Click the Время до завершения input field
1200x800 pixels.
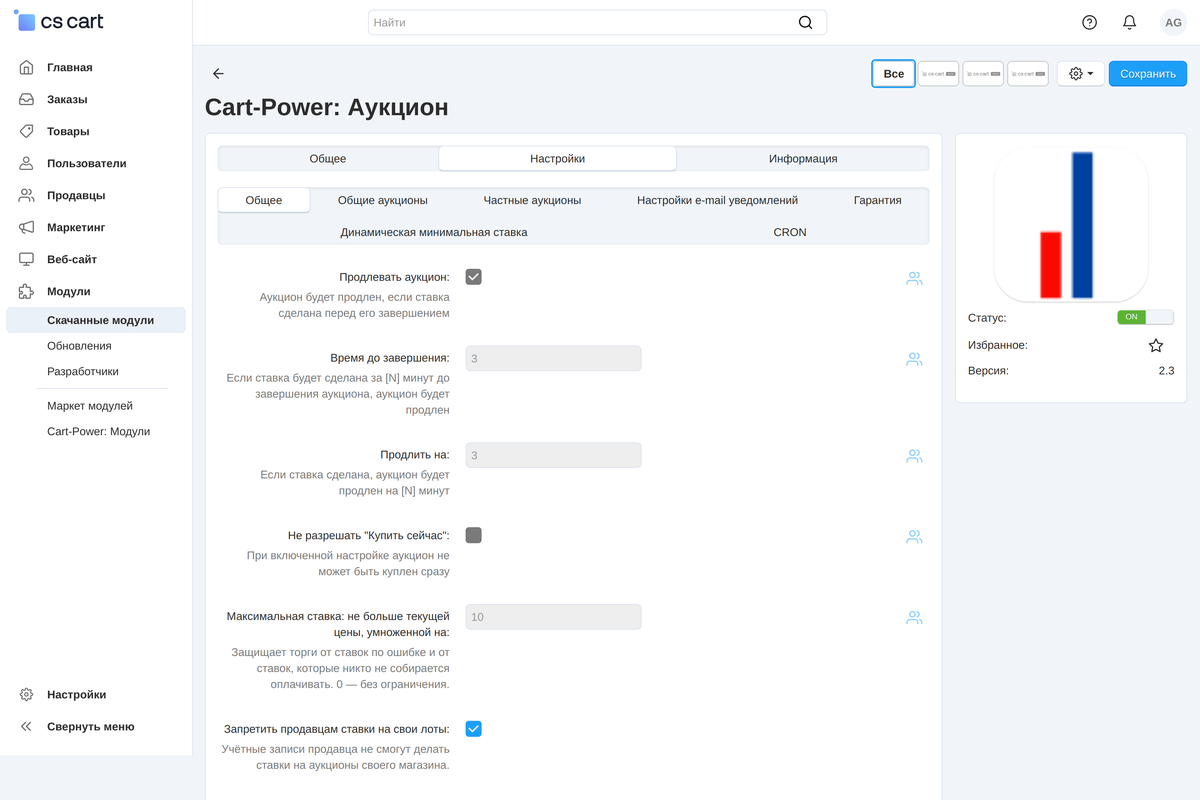click(x=553, y=359)
